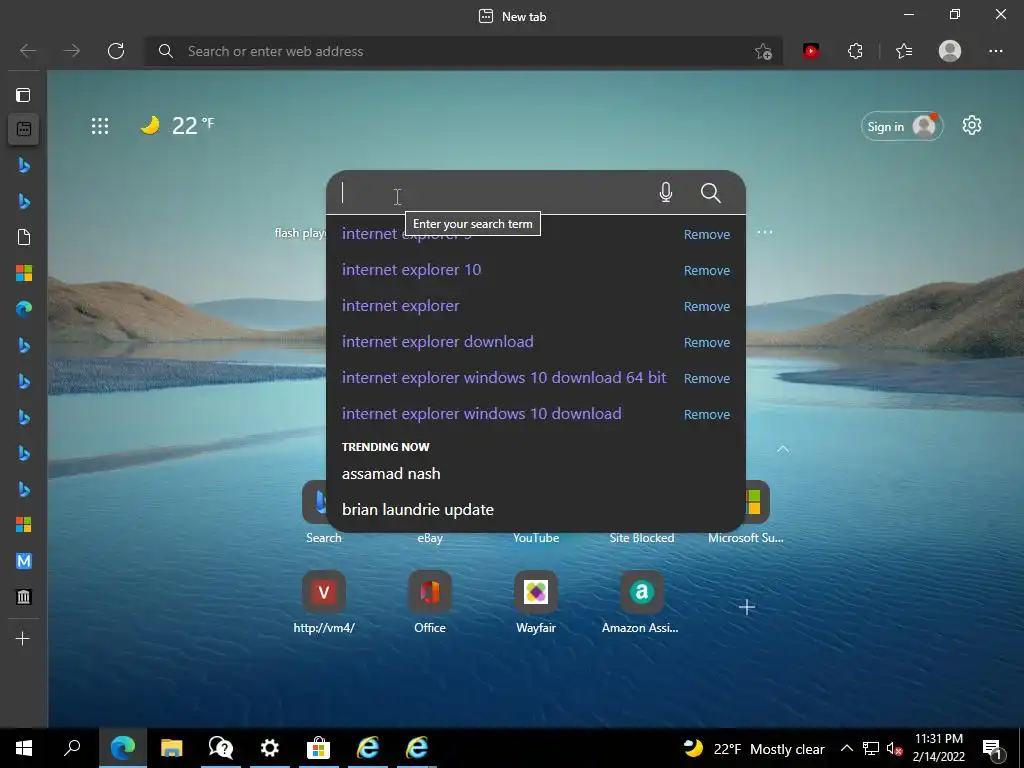Add a new tab using sidebar plus
This screenshot has height=768, width=1024.
point(23,638)
